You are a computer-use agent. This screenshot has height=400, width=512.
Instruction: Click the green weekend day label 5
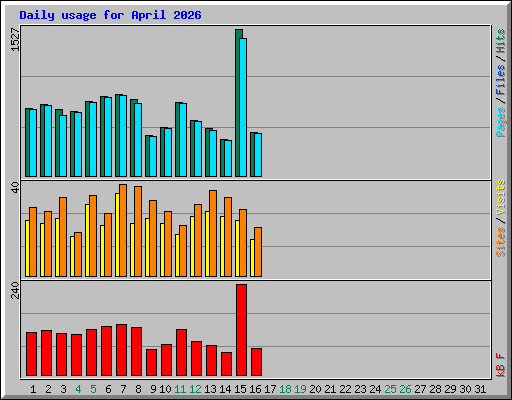[x=93, y=389]
